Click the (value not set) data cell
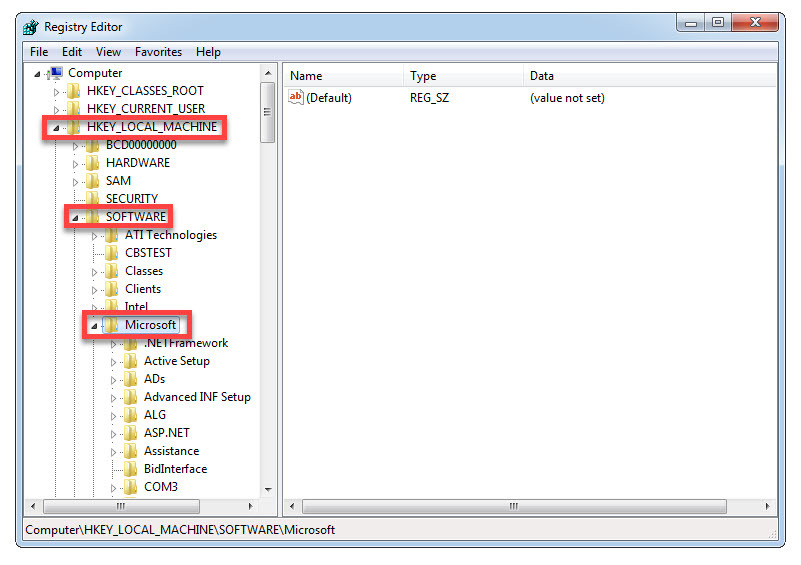The width and height of the screenshot is (801, 565). click(x=567, y=98)
